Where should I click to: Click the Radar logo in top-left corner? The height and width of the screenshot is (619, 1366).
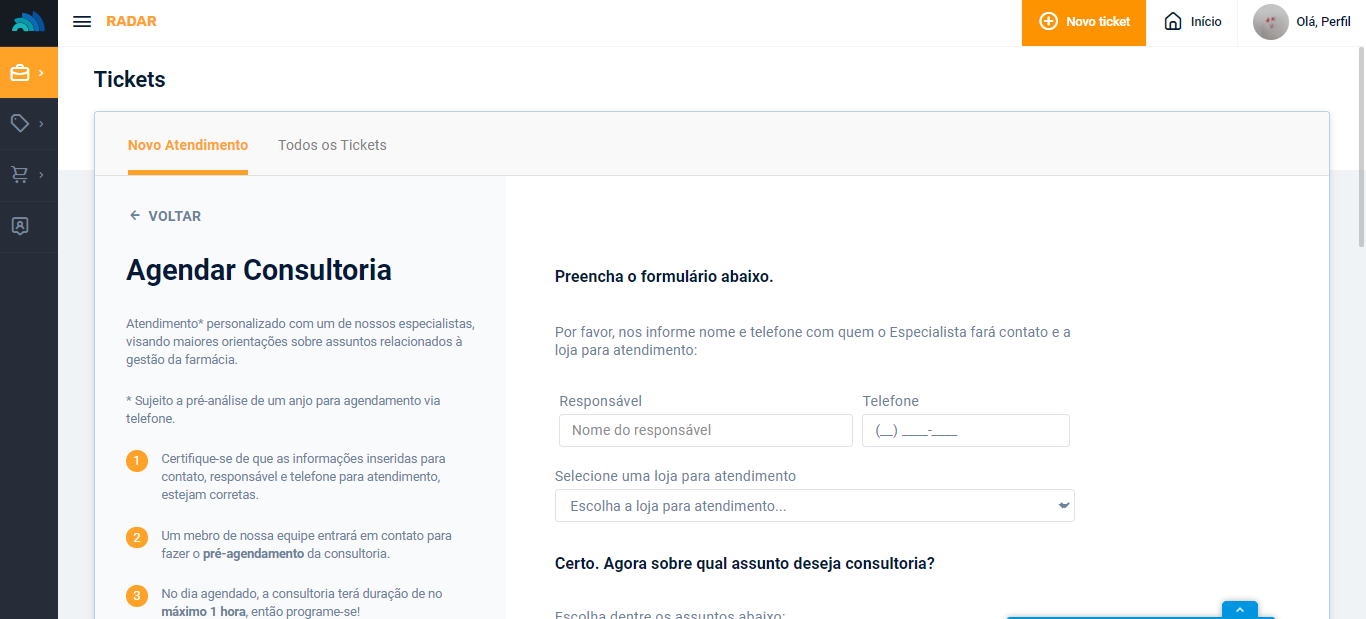pyautogui.click(x=28, y=22)
